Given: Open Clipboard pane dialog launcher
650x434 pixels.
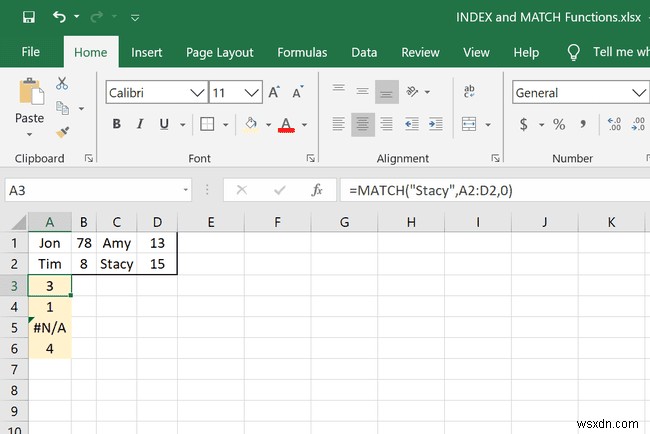Looking at the screenshot, I should [x=89, y=158].
